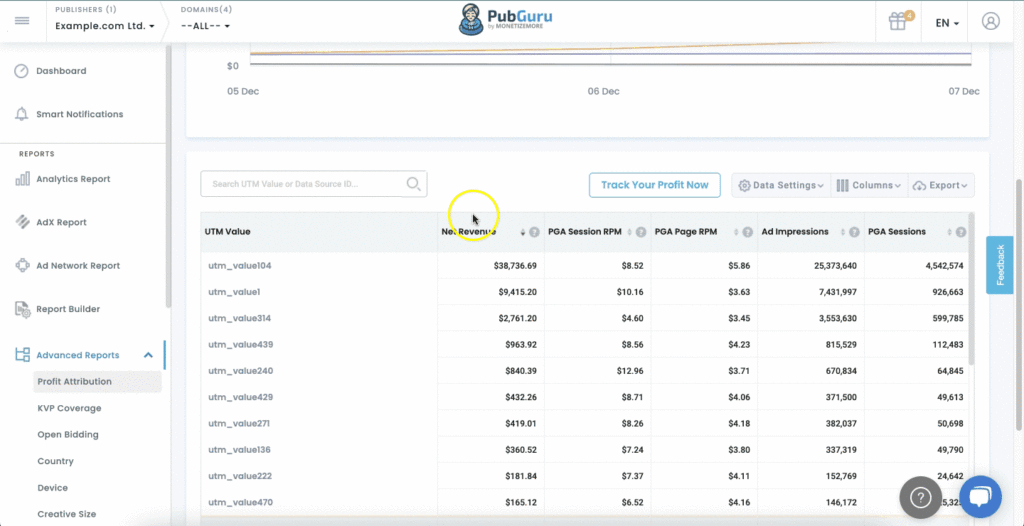Collapse the Advanced Reports section

click(148, 355)
